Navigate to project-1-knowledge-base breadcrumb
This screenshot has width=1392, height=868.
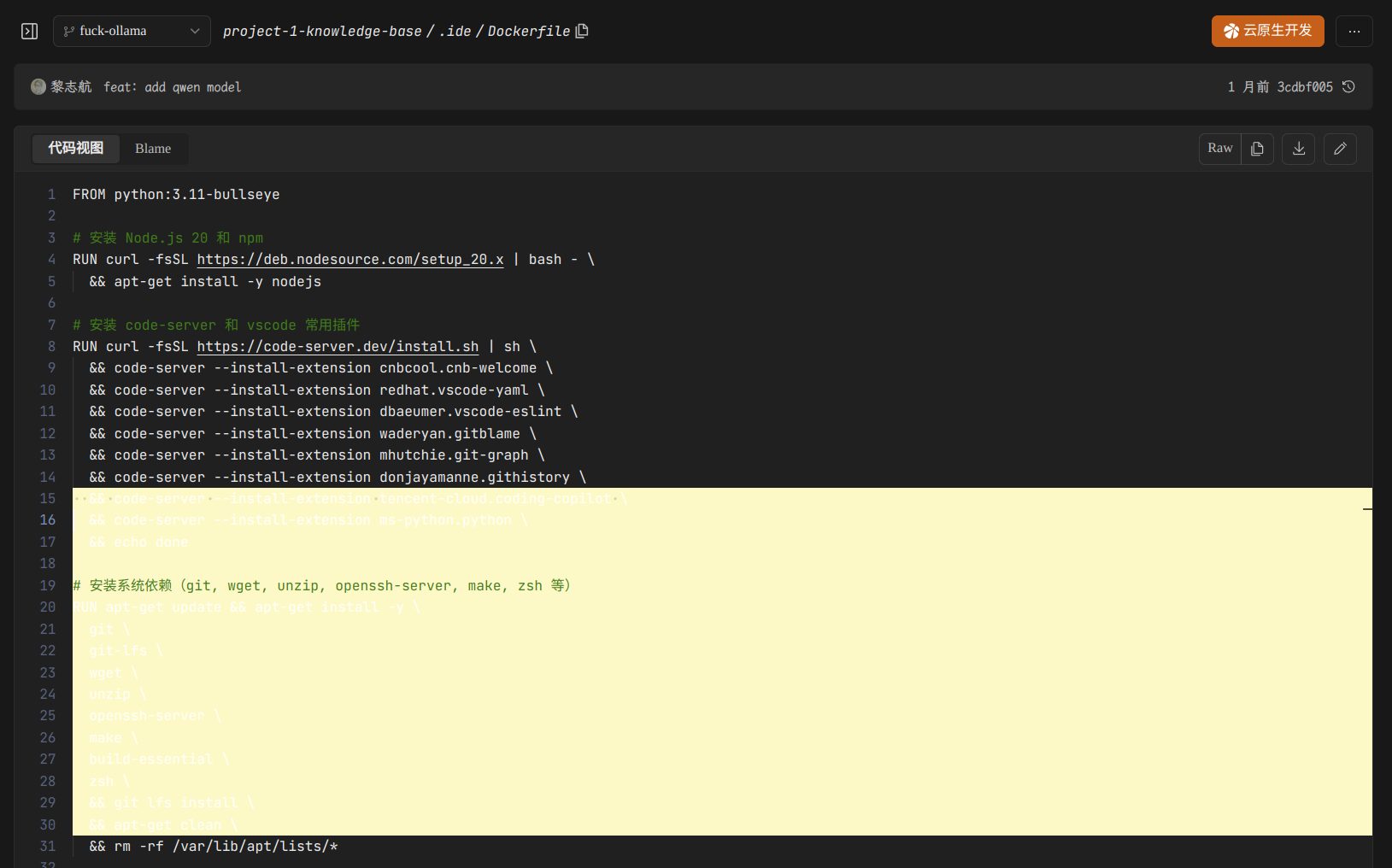pyautogui.click(x=322, y=32)
